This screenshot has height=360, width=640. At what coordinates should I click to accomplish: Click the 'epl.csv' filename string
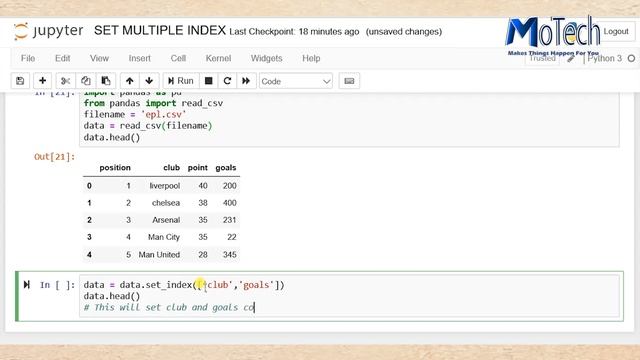[163, 114]
